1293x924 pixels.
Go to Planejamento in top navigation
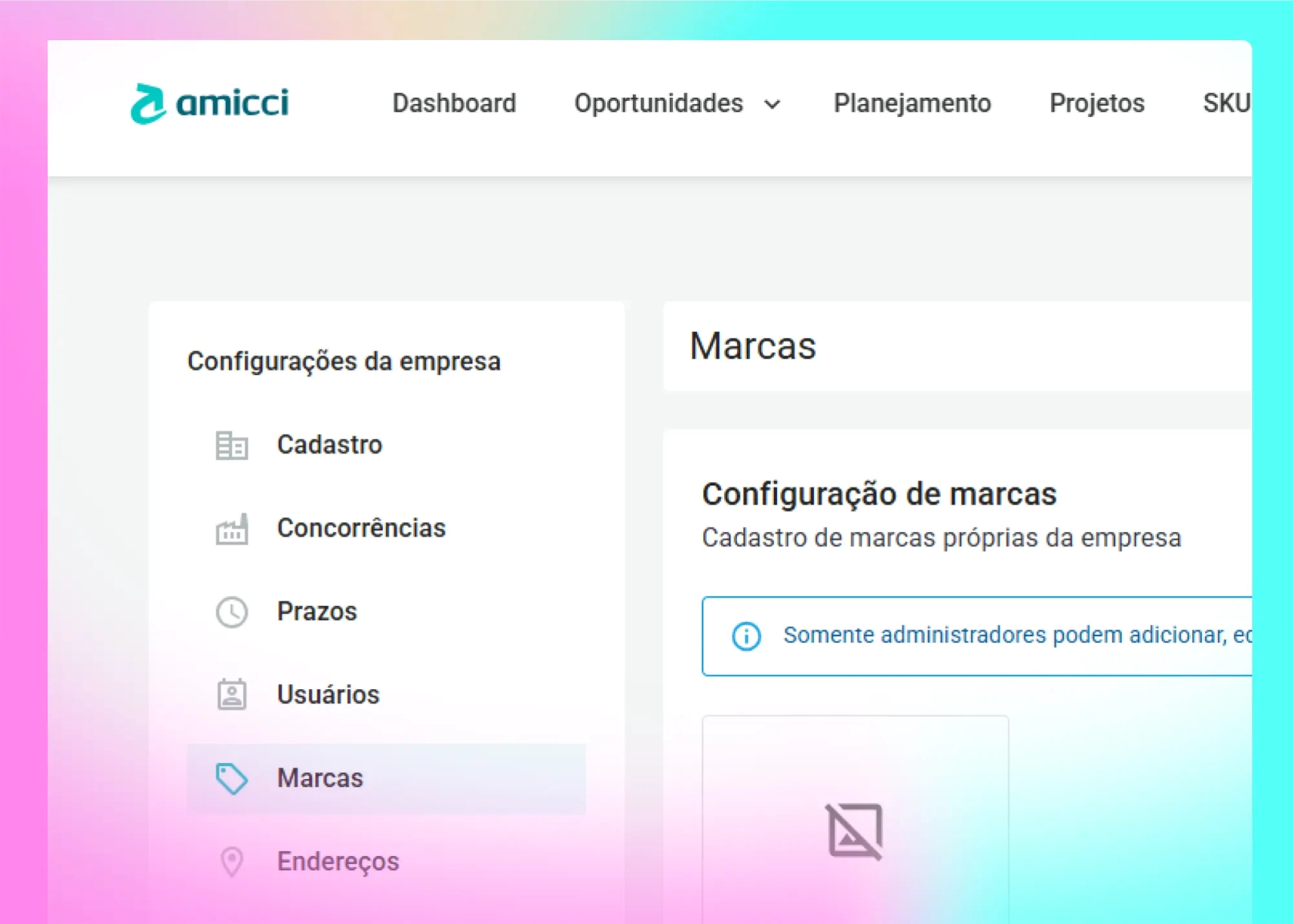tap(912, 104)
